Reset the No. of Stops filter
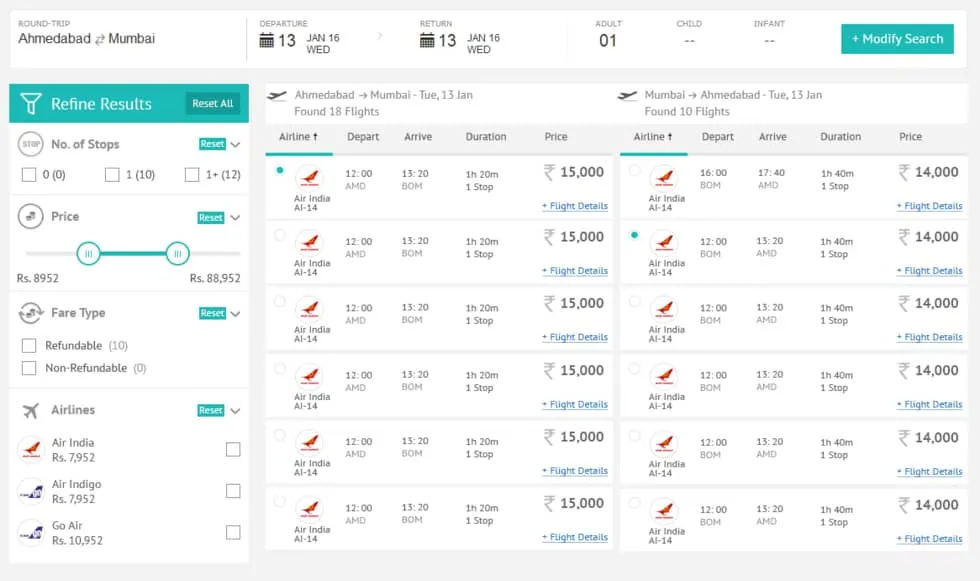This screenshot has width=980, height=581. point(212,144)
